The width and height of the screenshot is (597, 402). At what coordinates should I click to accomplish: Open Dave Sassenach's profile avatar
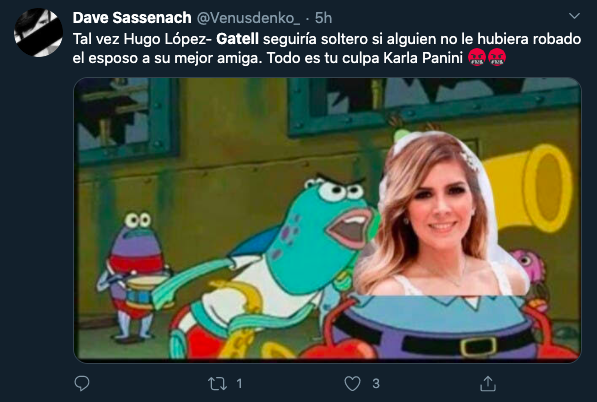[x=38, y=33]
